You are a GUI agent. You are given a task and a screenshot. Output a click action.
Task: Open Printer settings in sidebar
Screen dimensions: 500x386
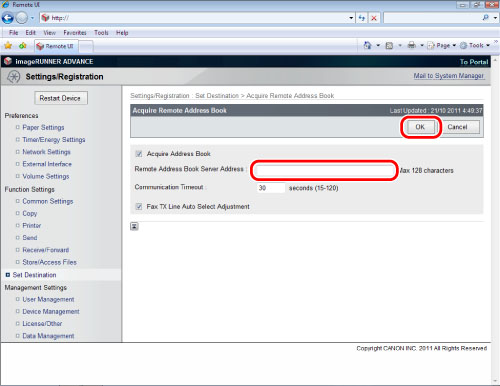[32, 225]
